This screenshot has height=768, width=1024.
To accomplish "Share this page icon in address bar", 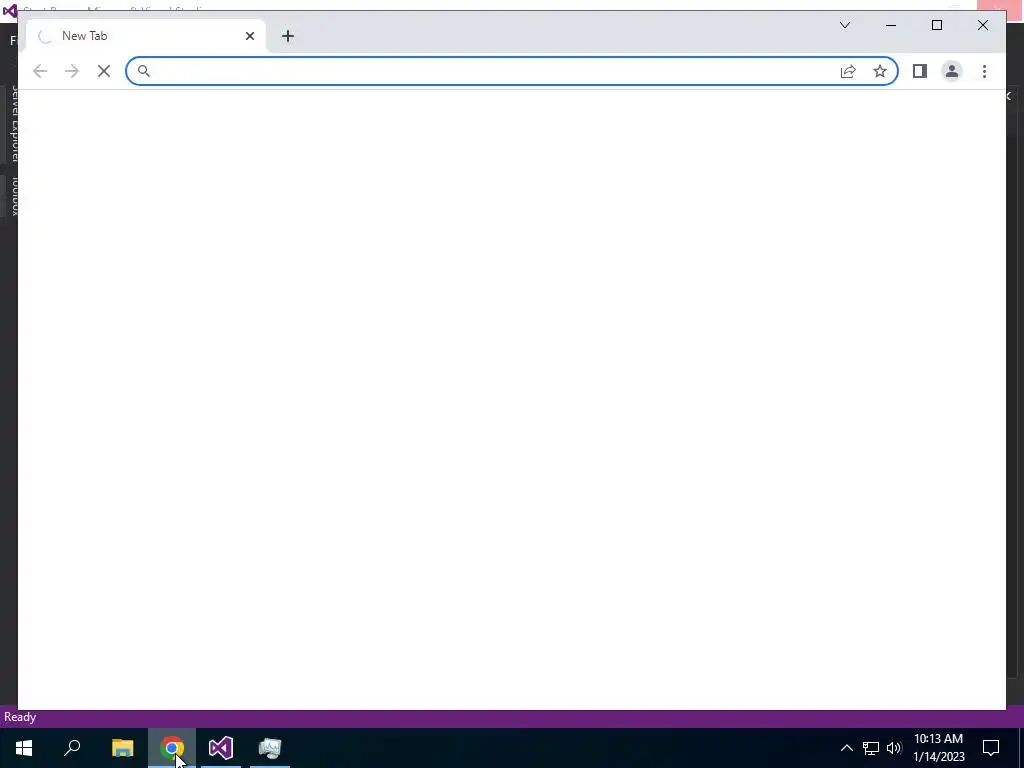I will [848, 71].
